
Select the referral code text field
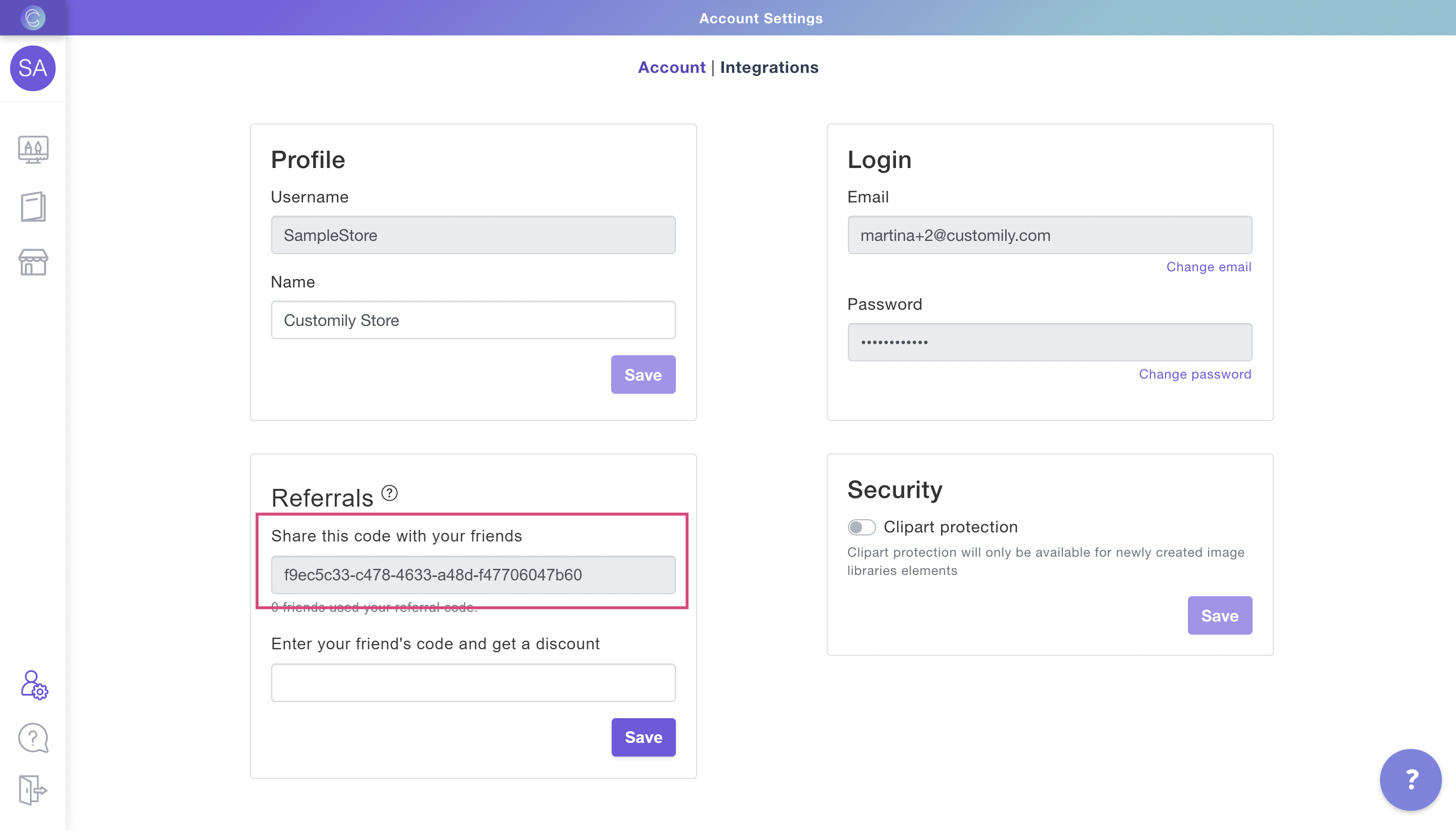tap(473, 575)
